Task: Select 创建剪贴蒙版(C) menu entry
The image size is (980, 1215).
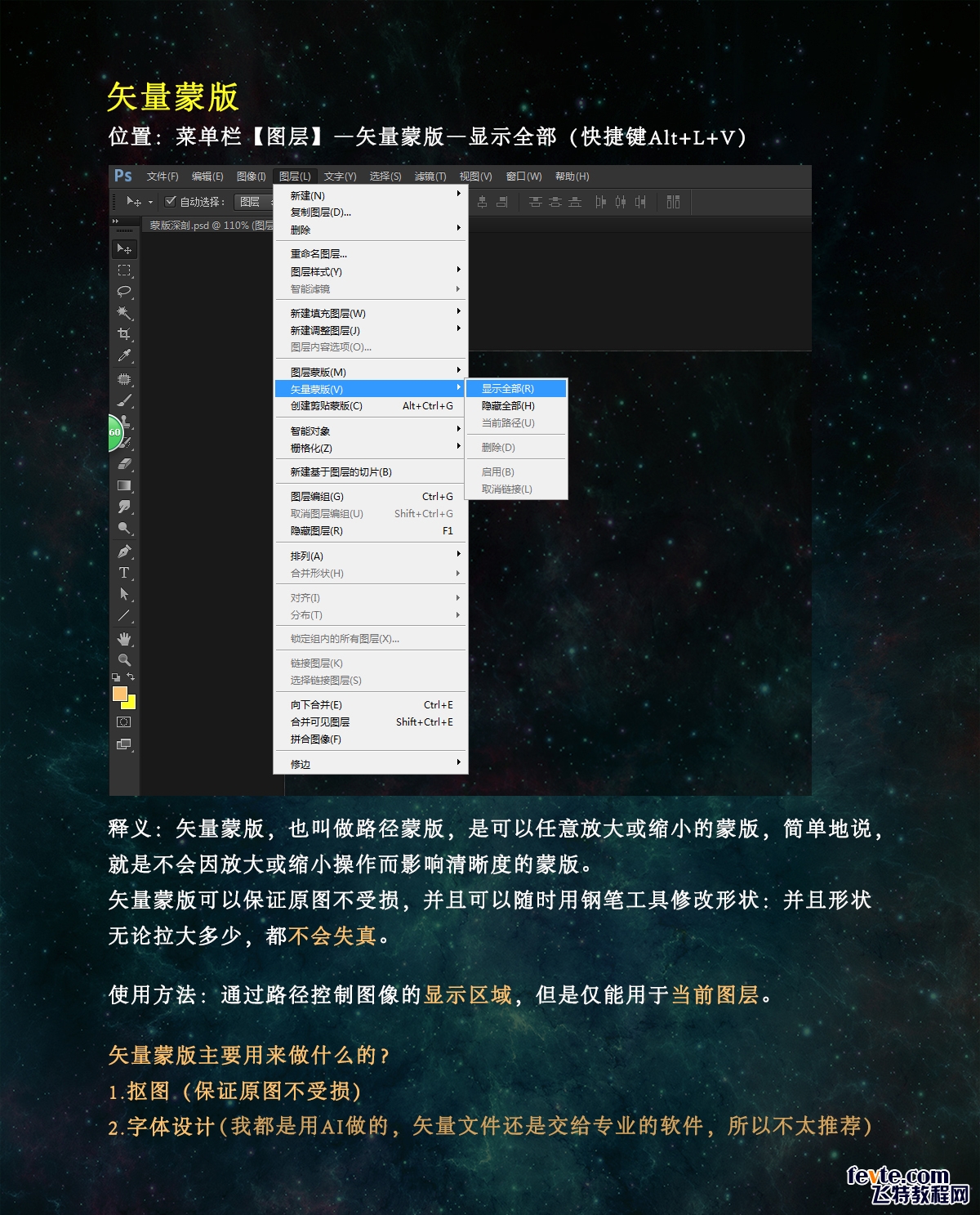Action: coord(370,405)
